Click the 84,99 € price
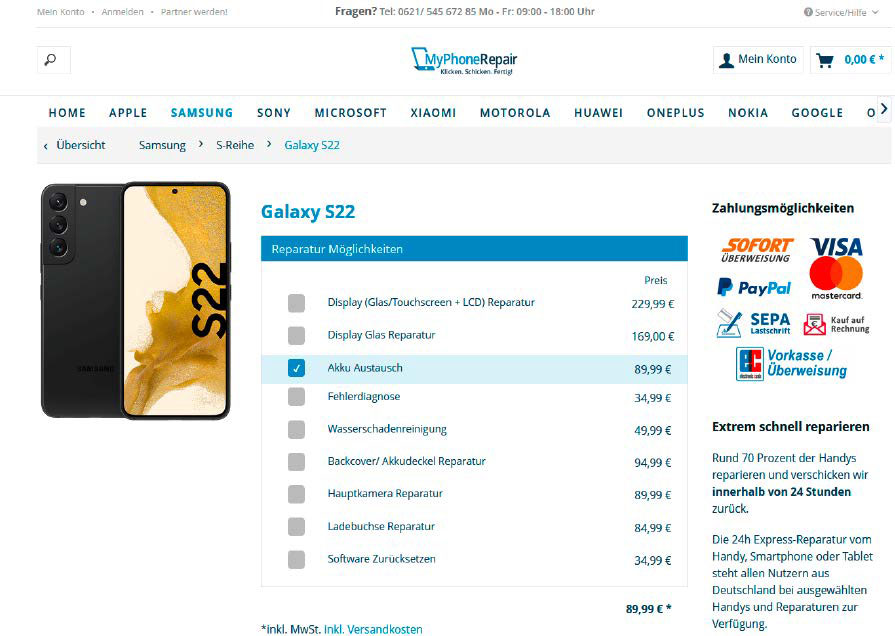The image size is (895, 636). click(652, 528)
